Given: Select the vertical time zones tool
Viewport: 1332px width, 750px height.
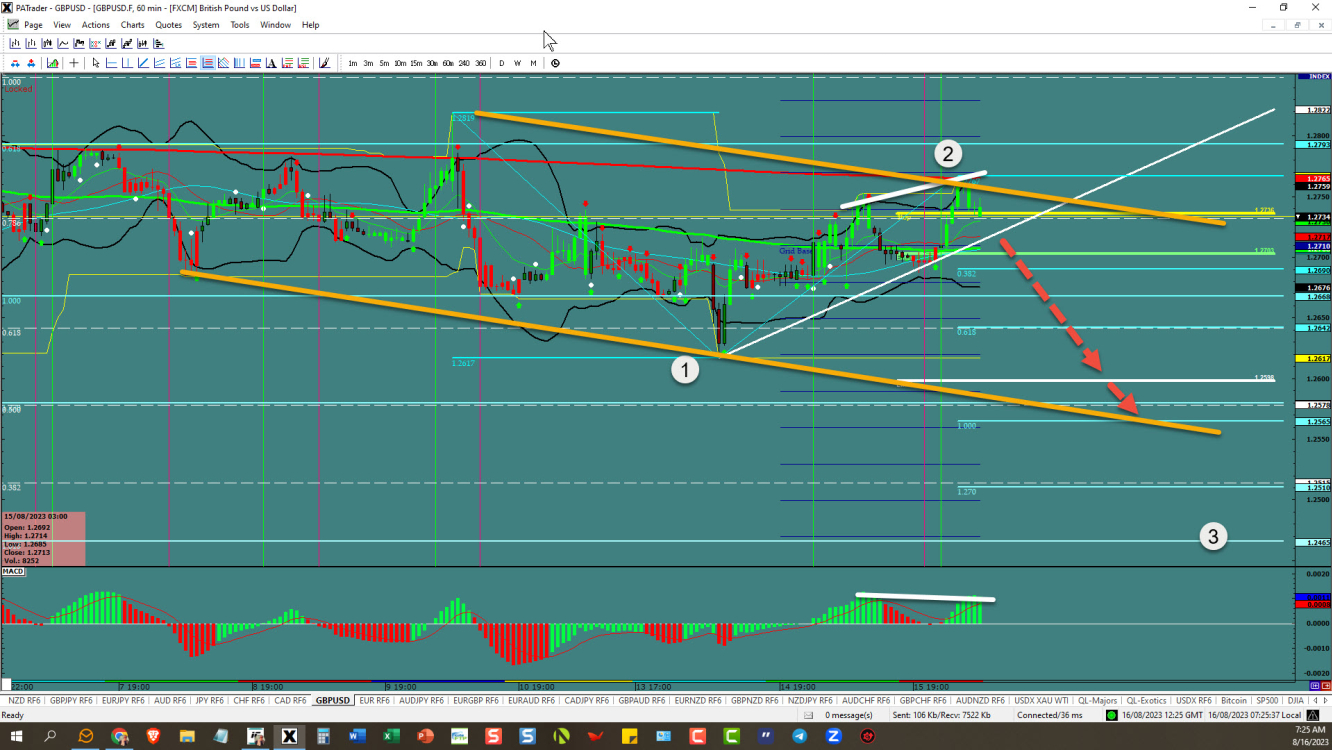Looking at the screenshot, I should coord(239,63).
